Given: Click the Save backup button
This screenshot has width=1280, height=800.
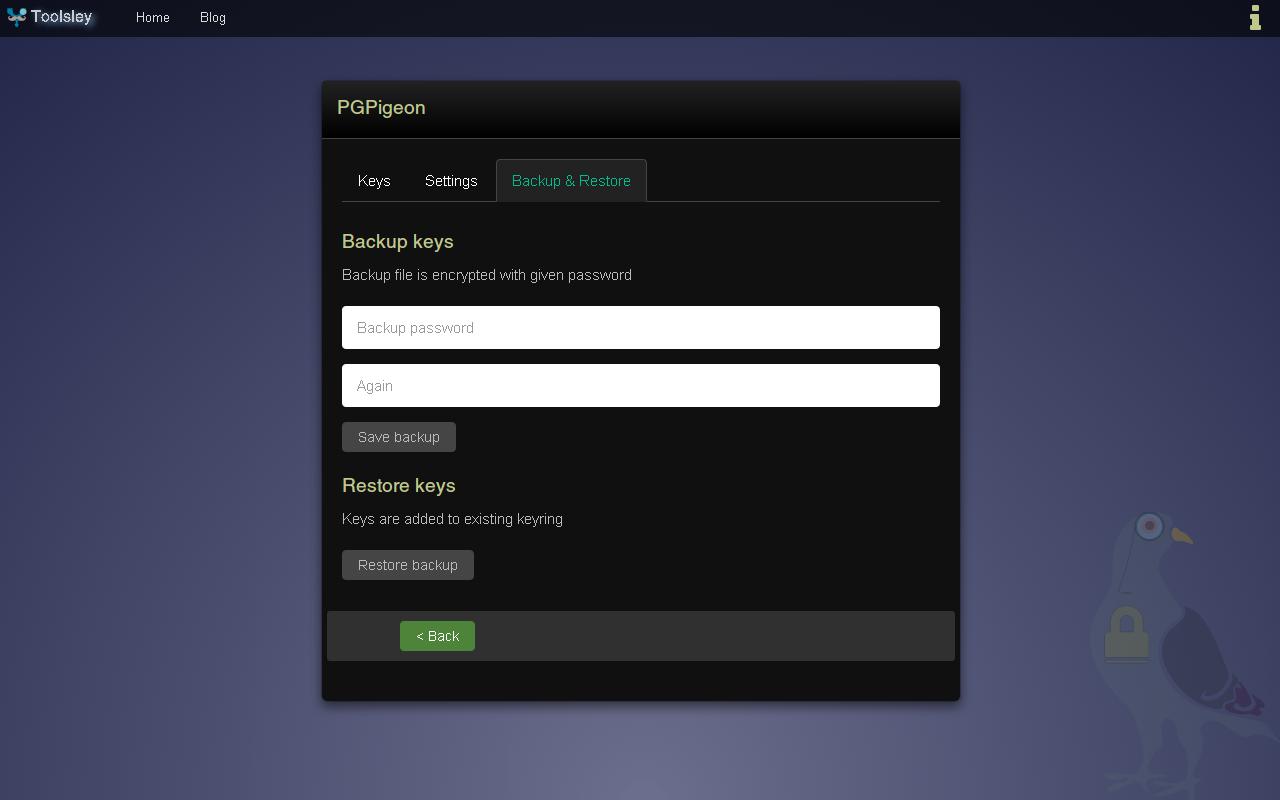Looking at the screenshot, I should coord(399,437).
